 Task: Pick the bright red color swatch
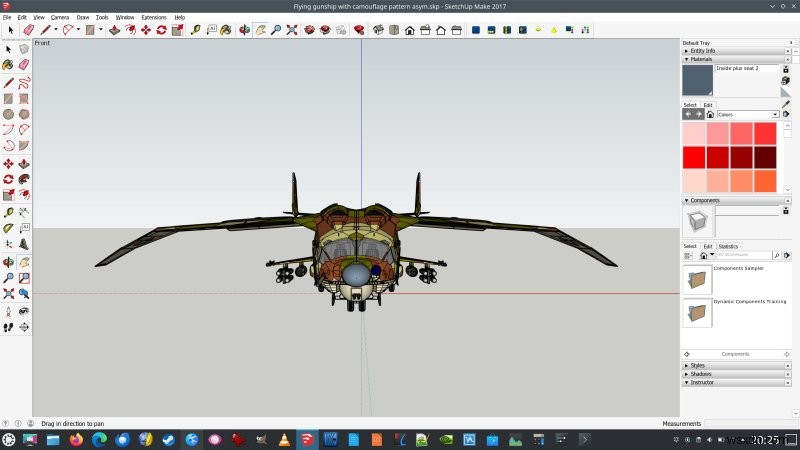pos(694,157)
